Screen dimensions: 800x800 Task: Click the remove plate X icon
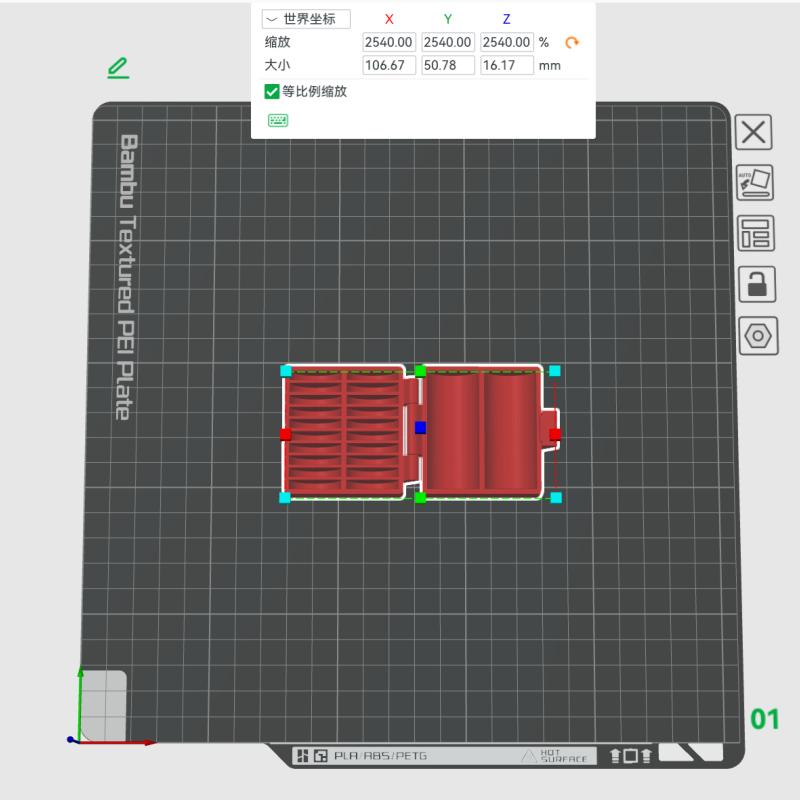click(754, 132)
